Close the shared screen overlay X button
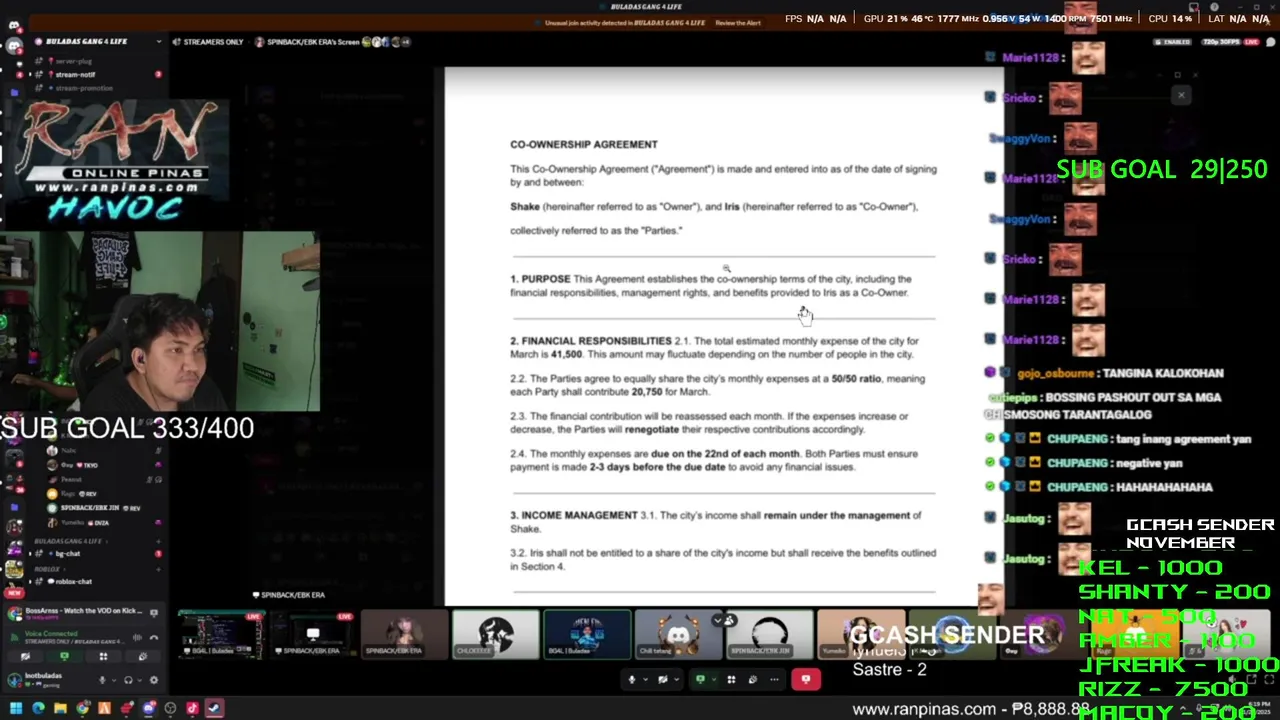Image resolution: width=1280 pixels, height=720 pixels. (x=1181, y=96)
